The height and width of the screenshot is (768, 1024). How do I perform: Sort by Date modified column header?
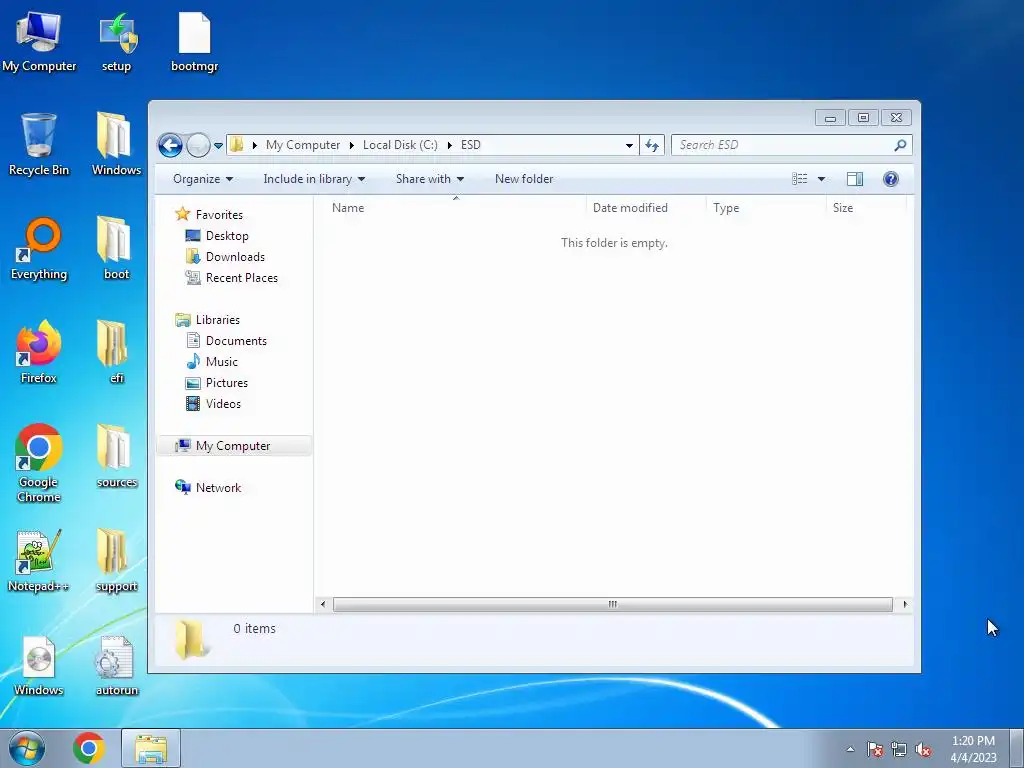point(647,208)
